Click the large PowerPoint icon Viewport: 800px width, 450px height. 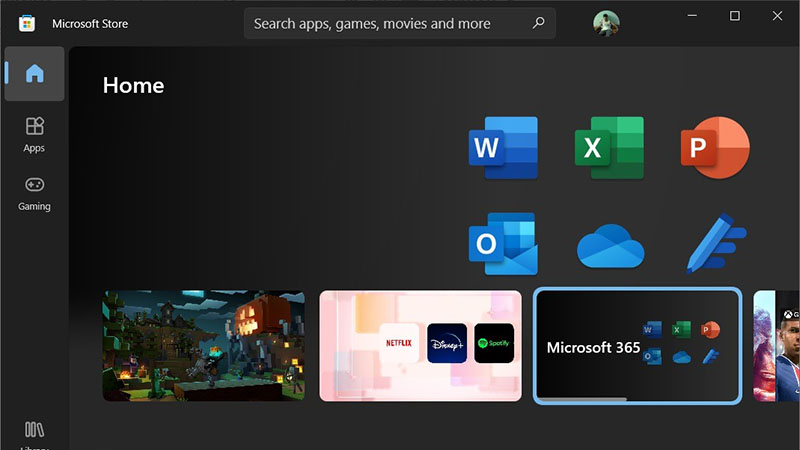point(715,148)
